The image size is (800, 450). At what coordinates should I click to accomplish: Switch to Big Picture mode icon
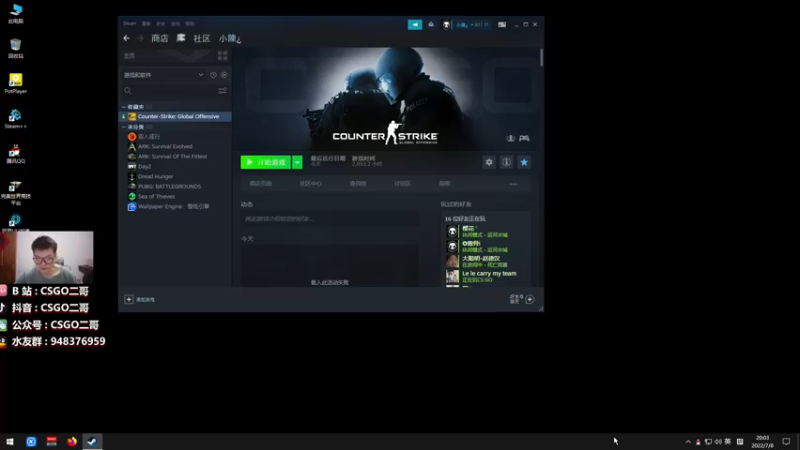pos(502,24)
